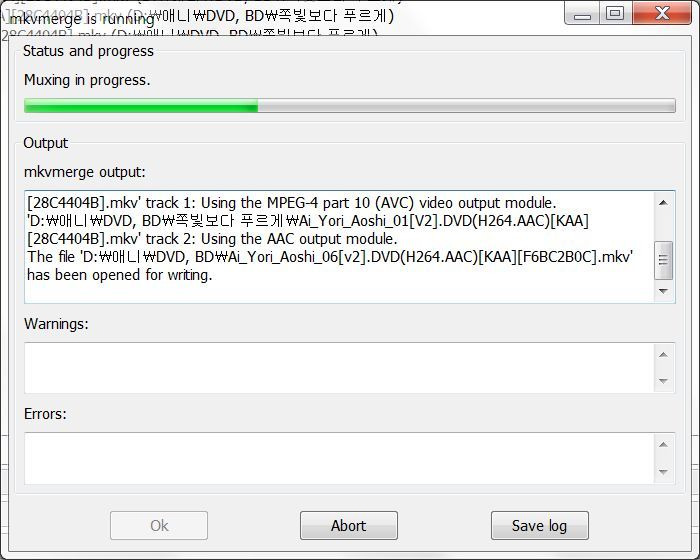
Task: Click the up arrow in the Warnings box
Action: pos(663,355)
